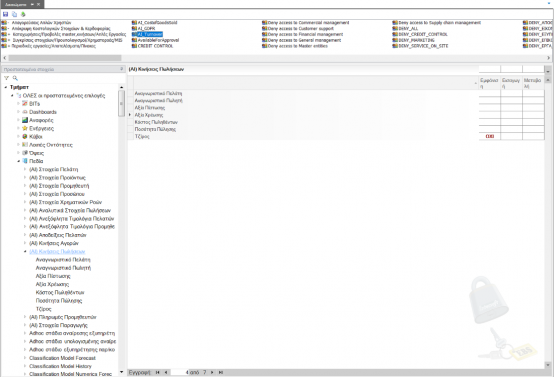554x377 pixels.
Task: Collapse the root Τμήματα tree node
Action: click(6, 87)
